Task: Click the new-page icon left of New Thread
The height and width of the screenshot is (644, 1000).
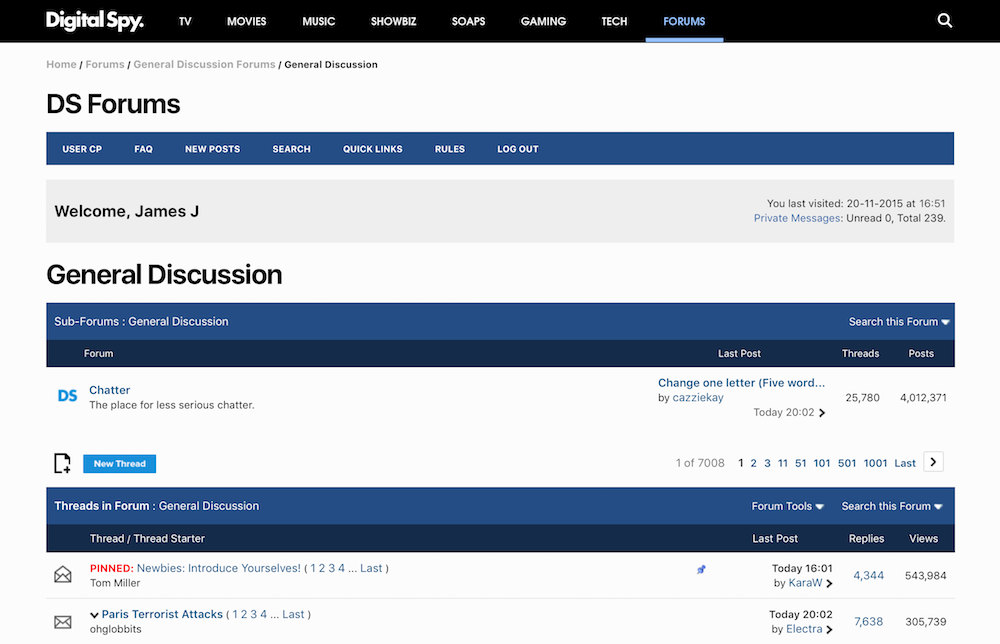Action: [x=62, y=463]
